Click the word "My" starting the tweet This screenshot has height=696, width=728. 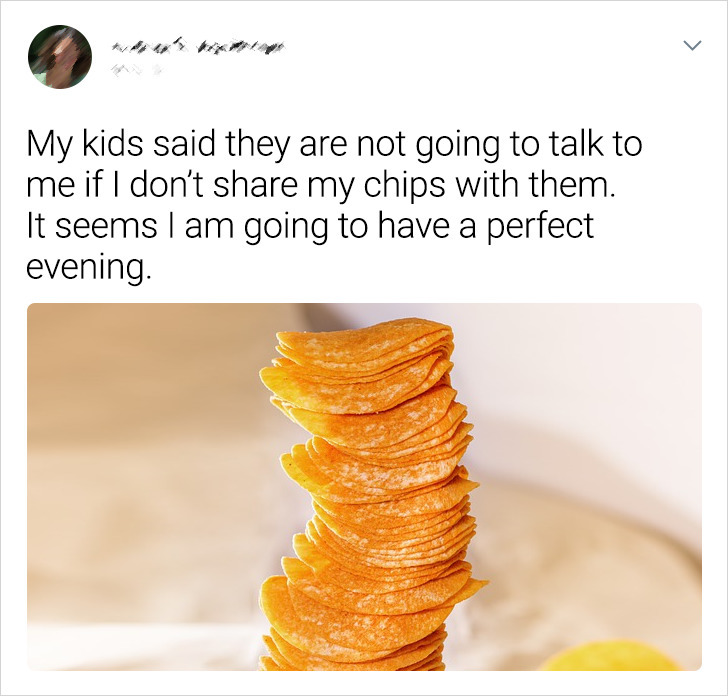click(x=50, y=145)
